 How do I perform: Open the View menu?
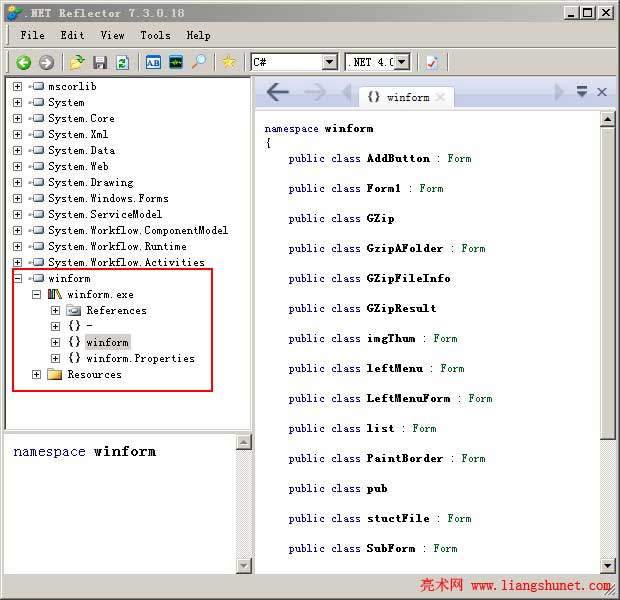pyautogui.click(x=112, y=35)
